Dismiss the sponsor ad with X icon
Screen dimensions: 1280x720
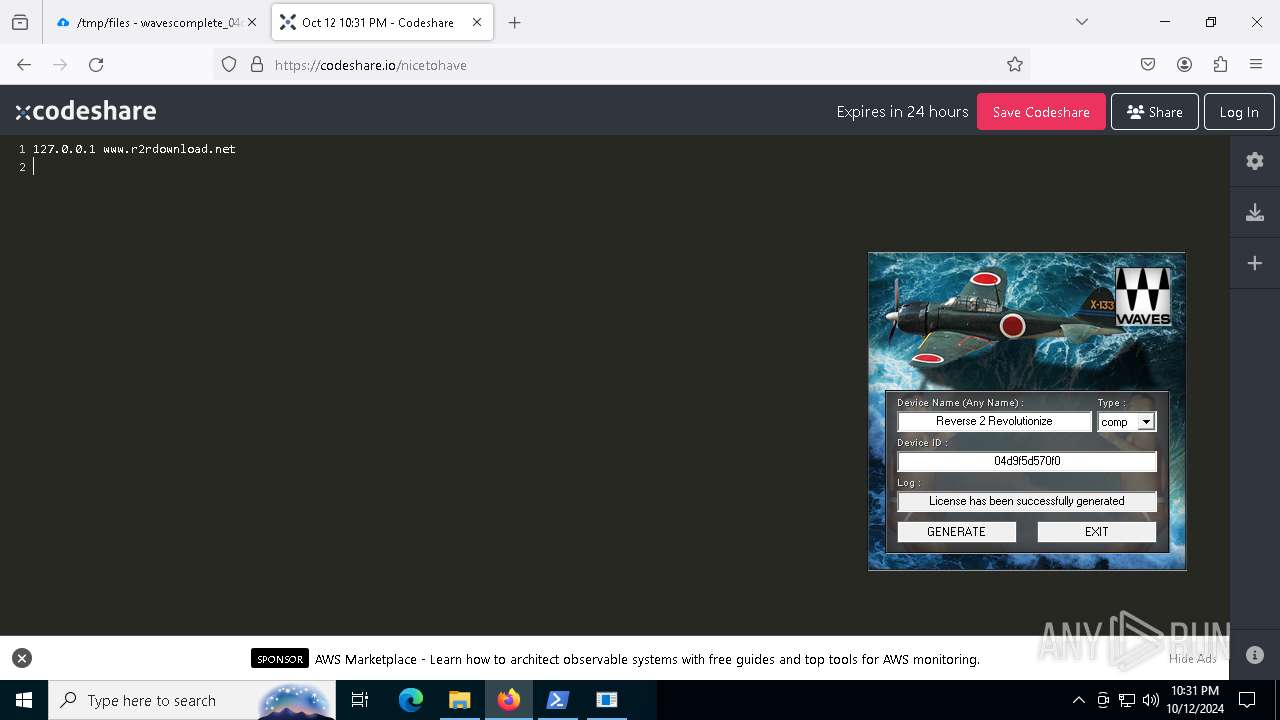pos(22,658)
